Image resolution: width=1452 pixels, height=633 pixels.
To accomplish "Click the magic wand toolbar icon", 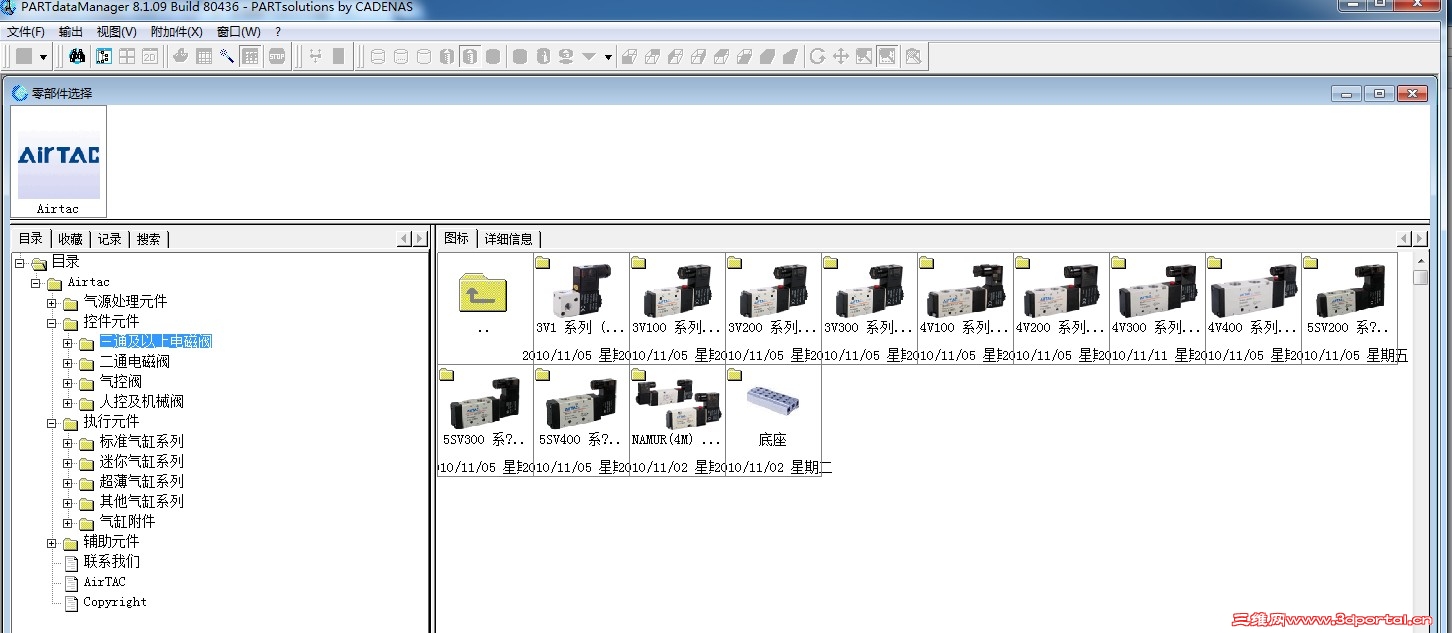I will 227,56.
